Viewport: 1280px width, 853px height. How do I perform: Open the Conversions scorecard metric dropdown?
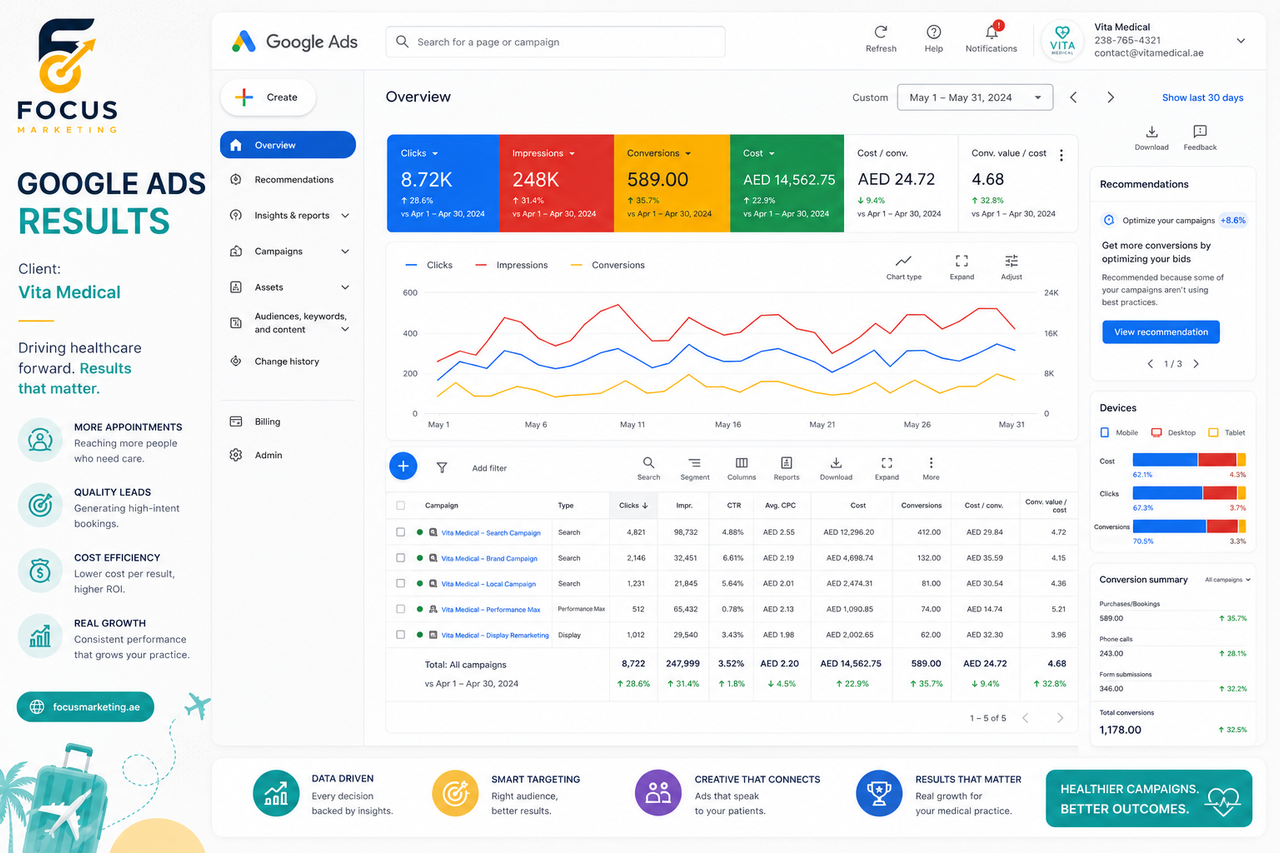coord(688,153)
